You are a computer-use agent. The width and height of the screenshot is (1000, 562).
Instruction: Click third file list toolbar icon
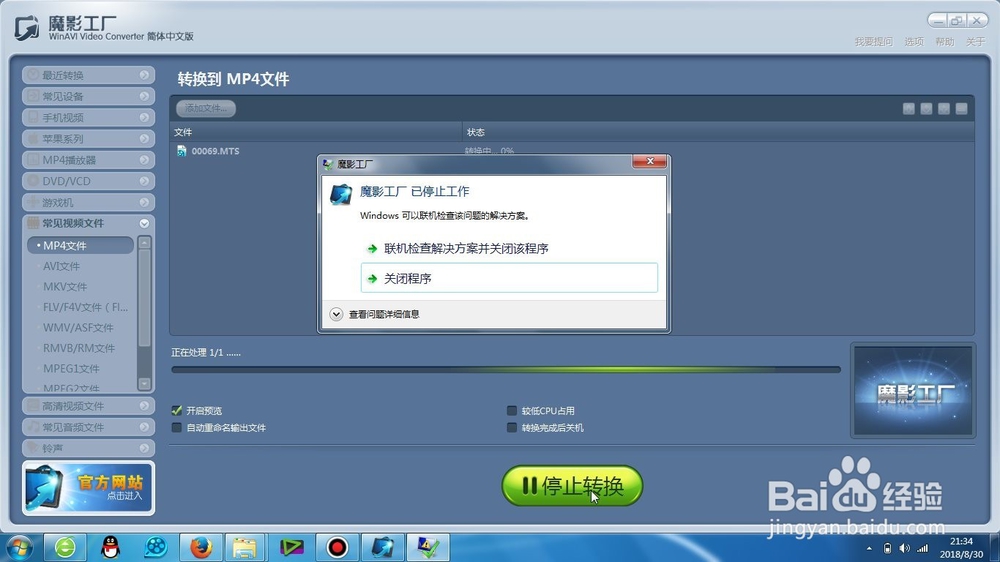(944, 109)
